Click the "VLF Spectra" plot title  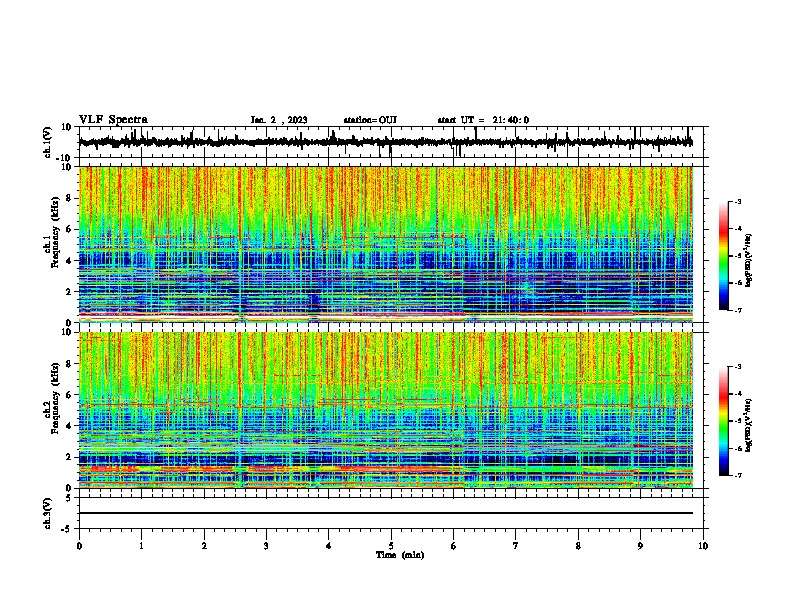click(x=113, y=120)
